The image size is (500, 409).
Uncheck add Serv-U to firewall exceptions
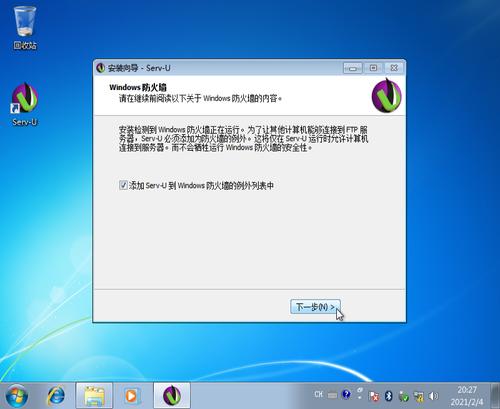tap(123, 185)
